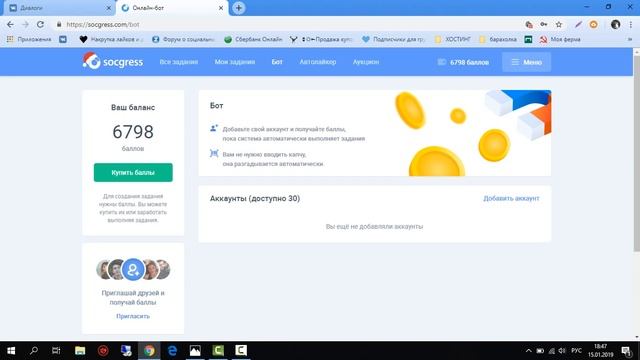Open the 'Моя ферма' bookmark

pyautogui.click(x=560, y=39)
